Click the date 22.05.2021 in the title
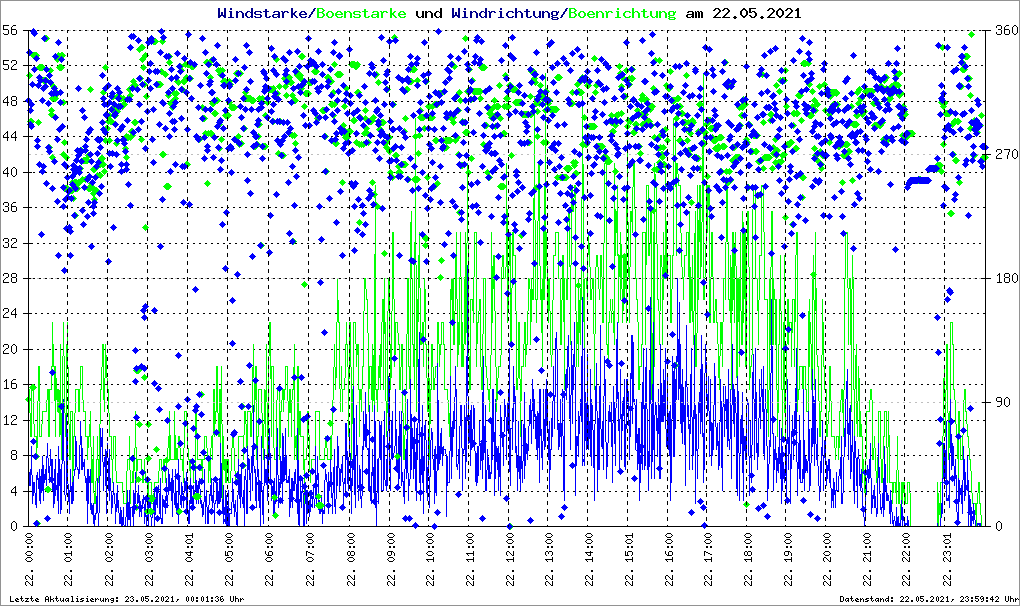 (x=757, y=13)
